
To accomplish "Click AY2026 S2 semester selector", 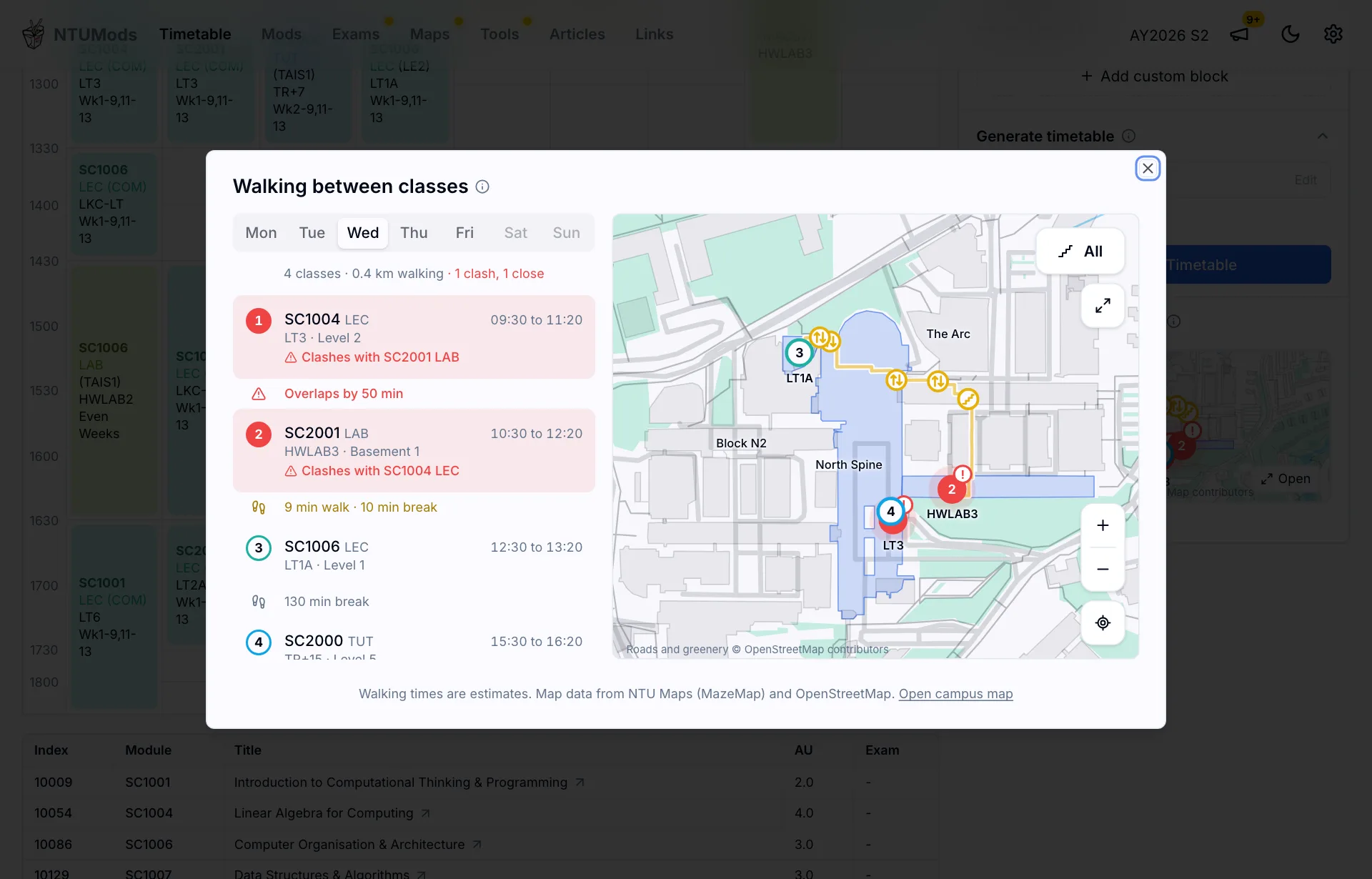I will coord(1168,35).
